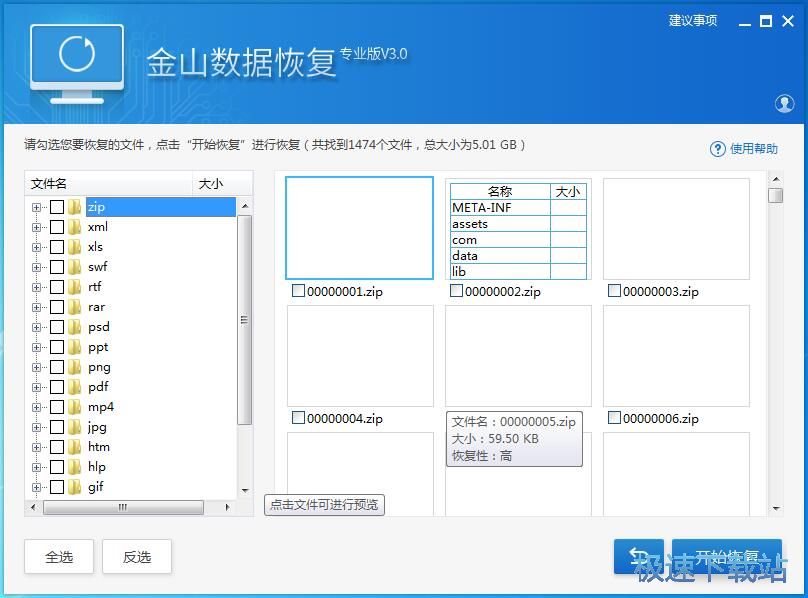The height and width of the screenshot is (598, 808).
Task: Click the zip folder icon
Action: 75,207
